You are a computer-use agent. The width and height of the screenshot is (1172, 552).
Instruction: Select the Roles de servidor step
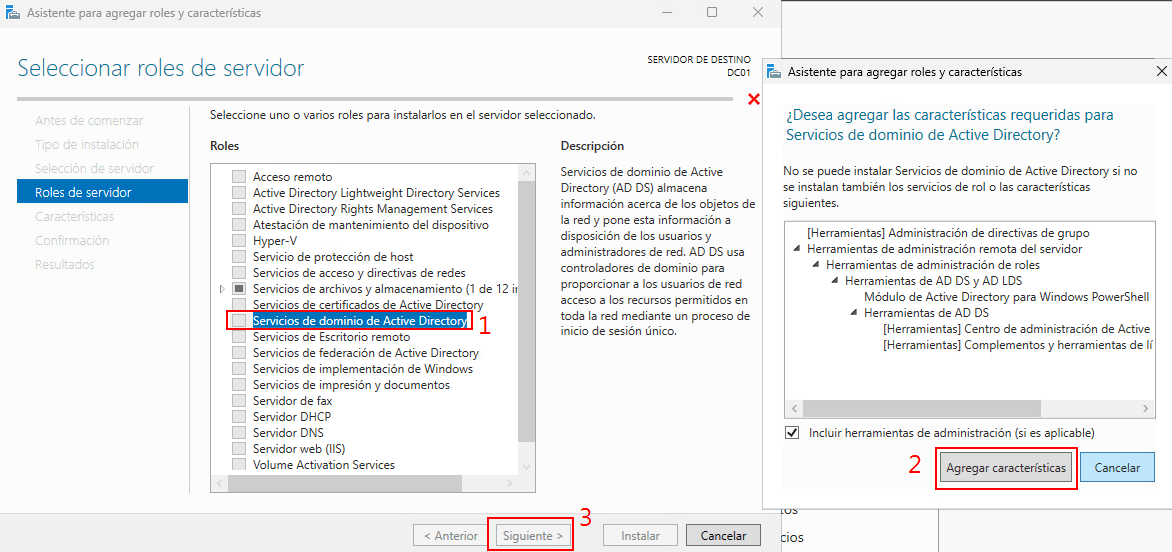(x=83, y=192)
